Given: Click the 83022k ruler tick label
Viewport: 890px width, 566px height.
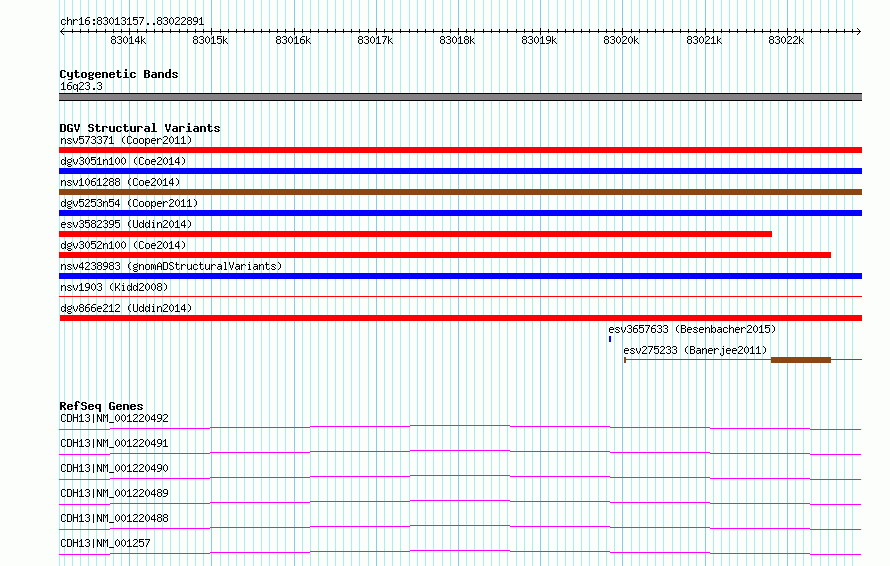Looking at the screenshot, I should click(x=786, y=40).
